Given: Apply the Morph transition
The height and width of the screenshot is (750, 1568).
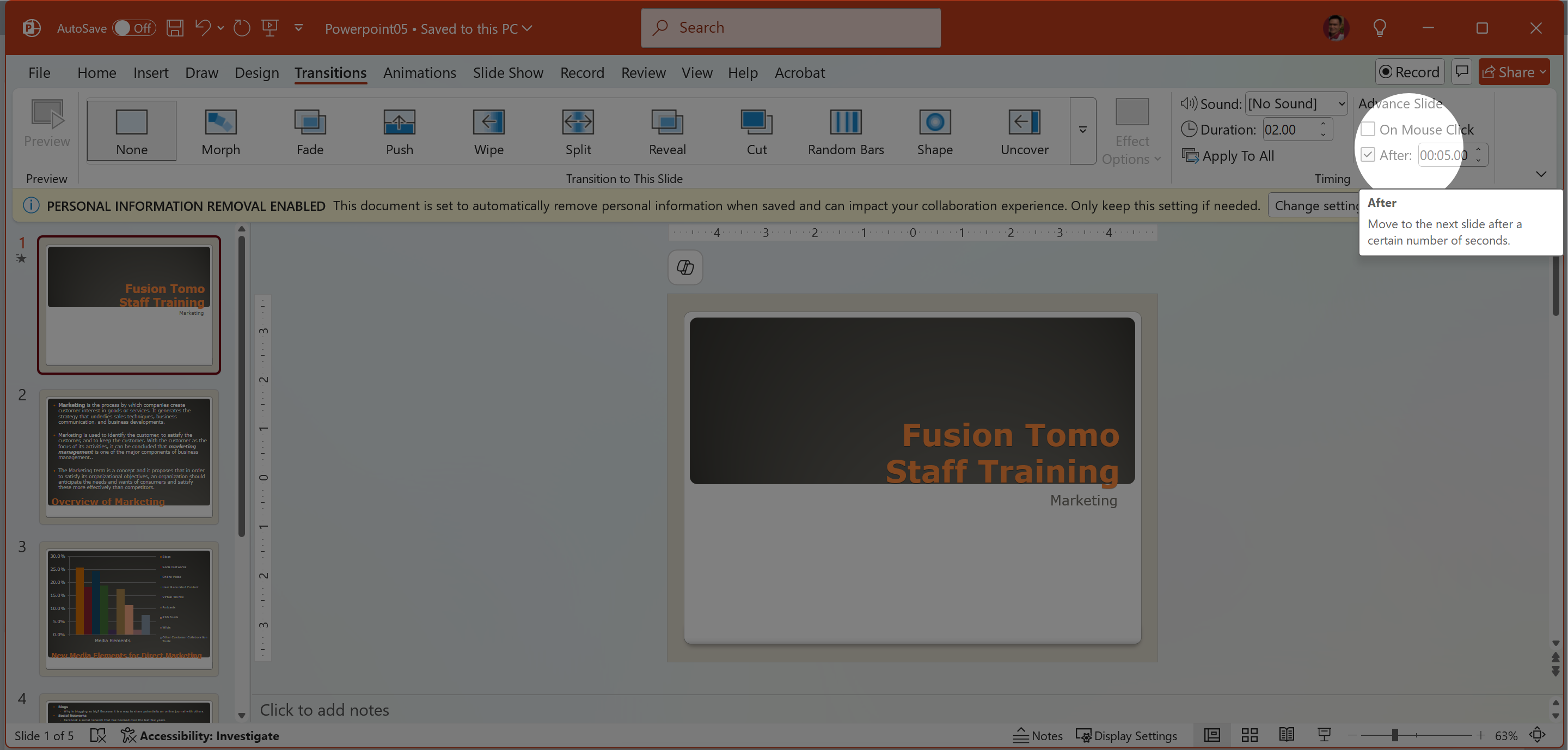Looking at the screenshot, I should pos(220,131).
